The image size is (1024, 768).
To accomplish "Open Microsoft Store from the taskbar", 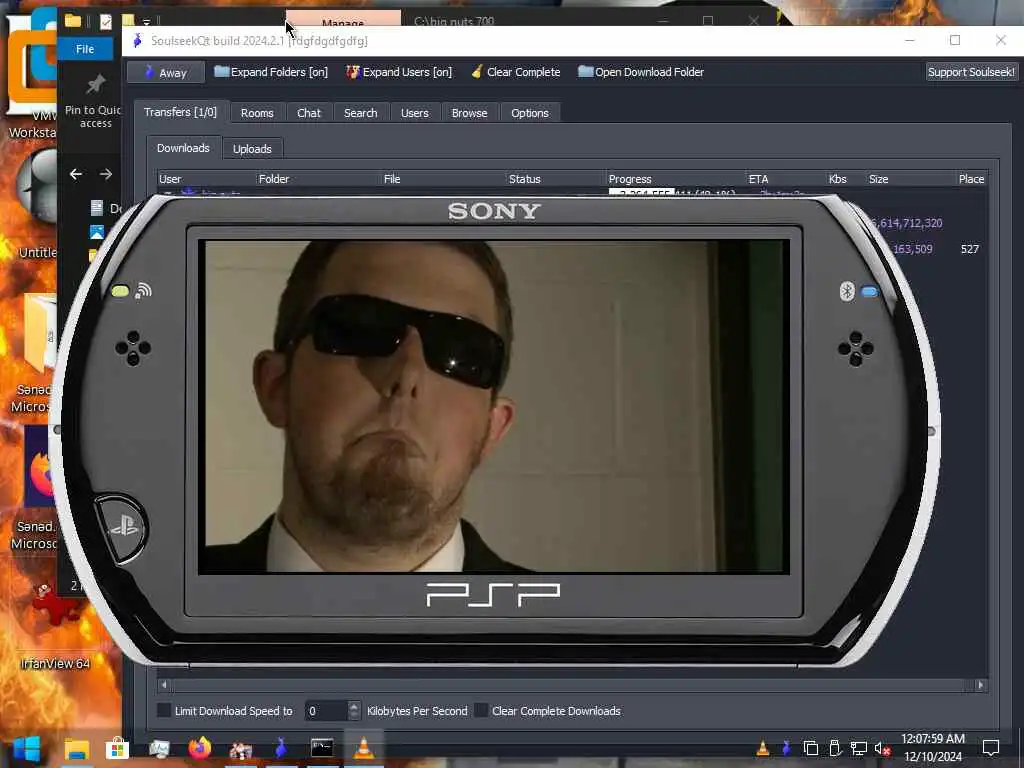I will coord(118,748).
